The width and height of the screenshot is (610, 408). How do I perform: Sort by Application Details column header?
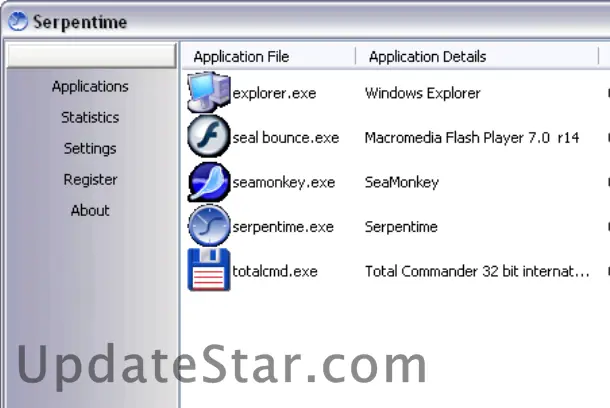477,57
